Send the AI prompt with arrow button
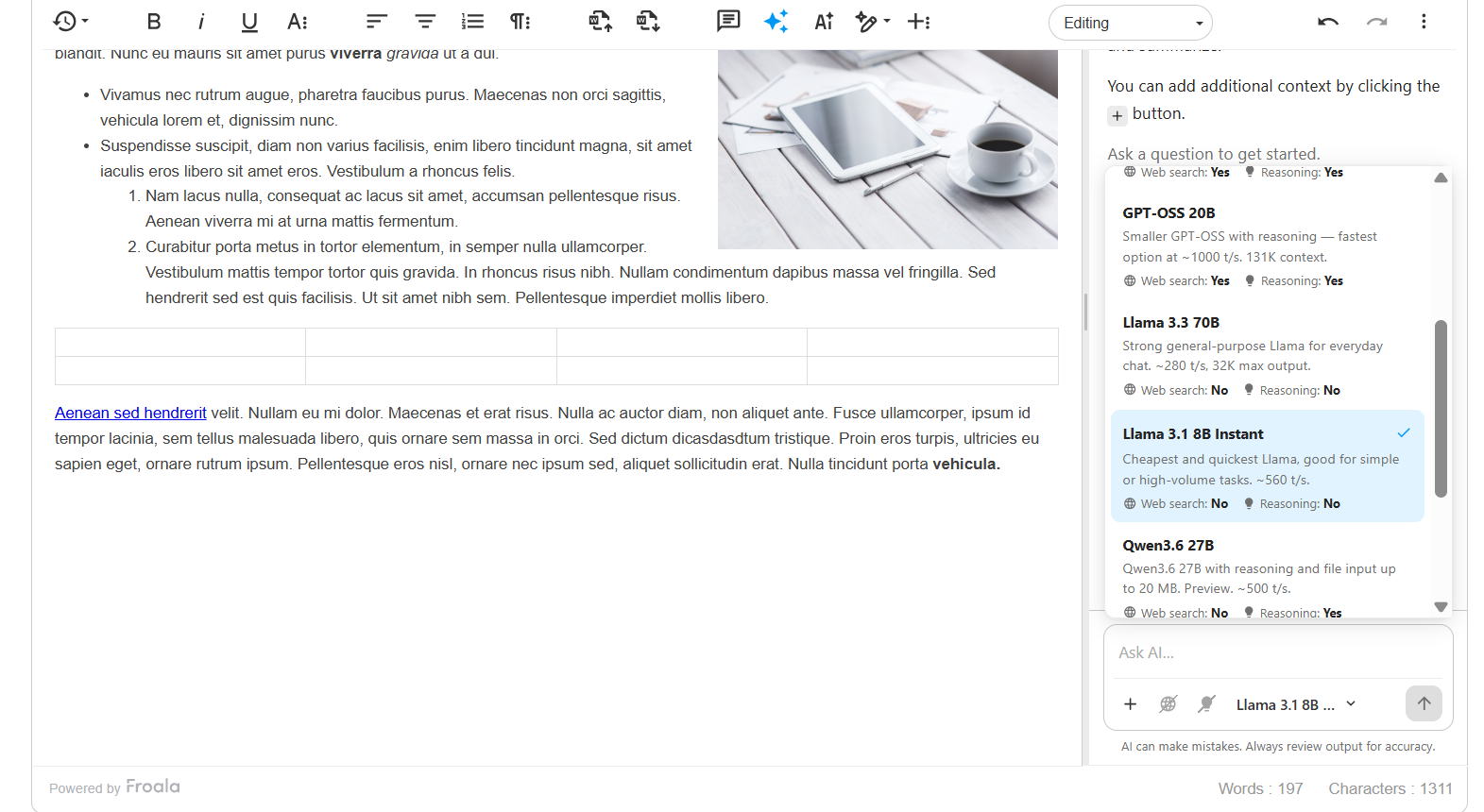 pyautogui.click(x=1424, y=703)
